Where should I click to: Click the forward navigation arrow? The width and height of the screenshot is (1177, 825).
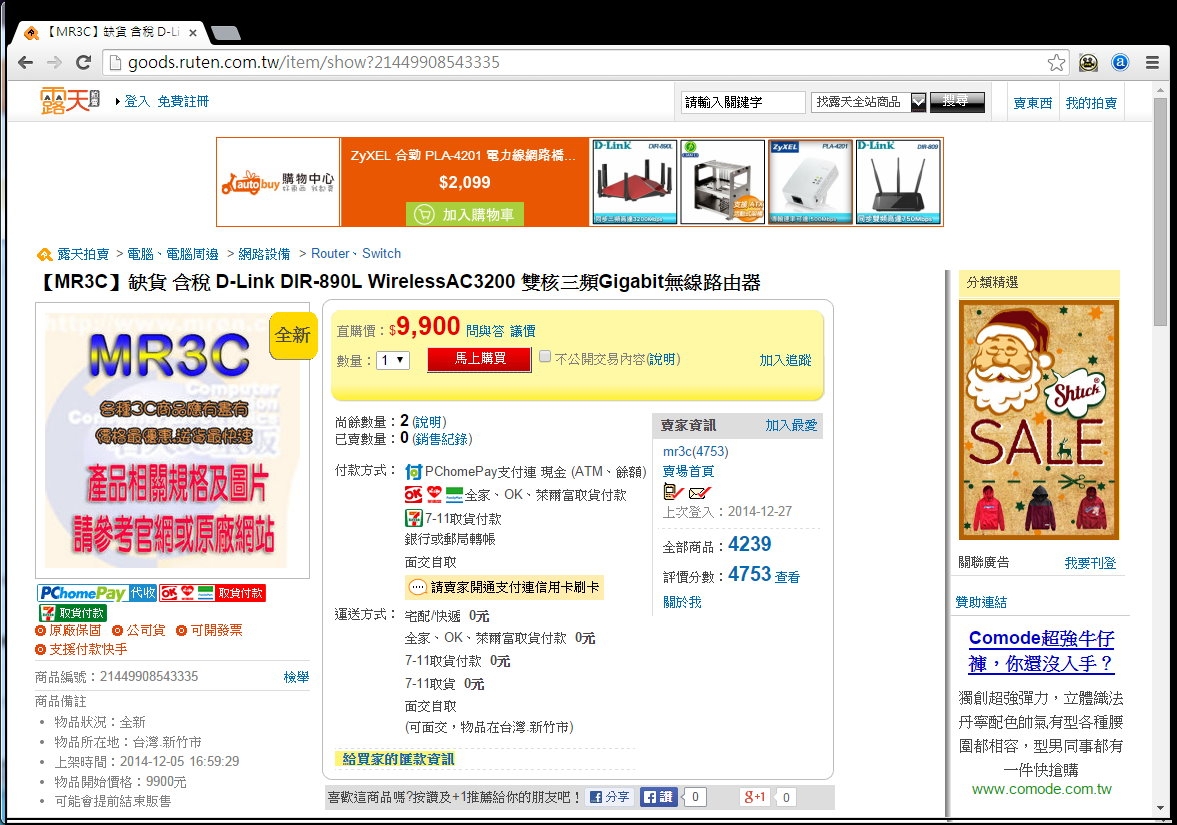point(54,62)
